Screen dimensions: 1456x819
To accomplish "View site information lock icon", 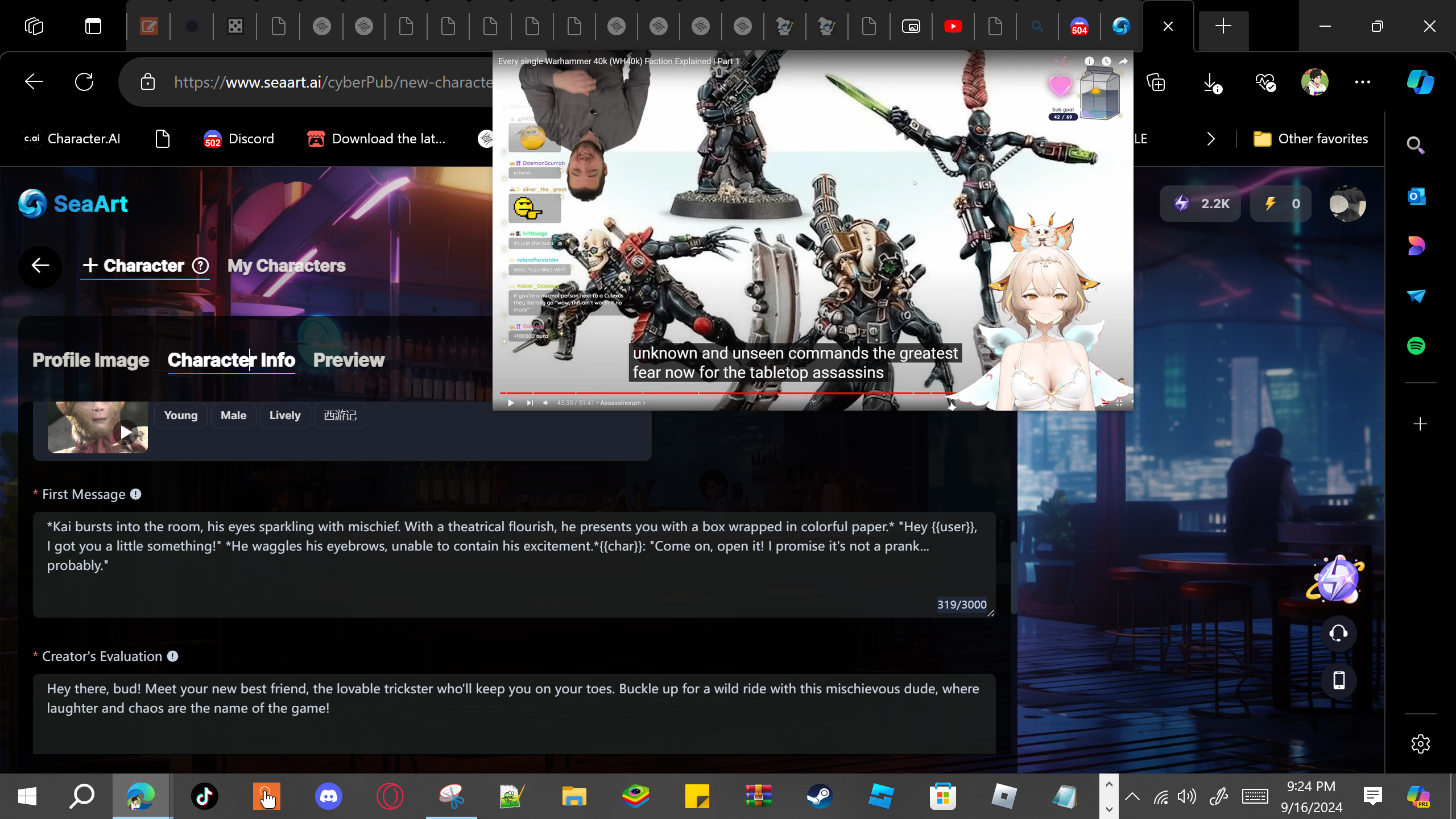I will (x=148, y=82).
